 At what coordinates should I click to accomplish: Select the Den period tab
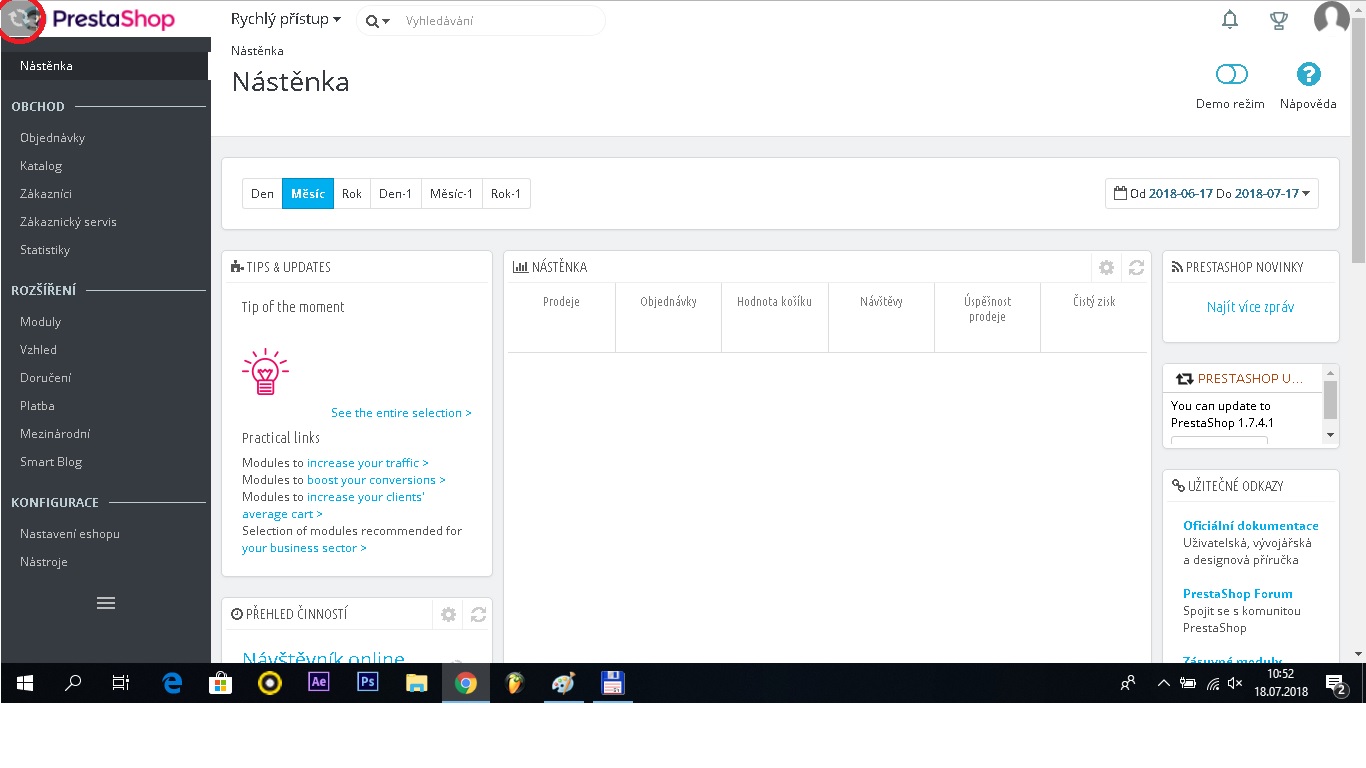(x=262, y=193)
